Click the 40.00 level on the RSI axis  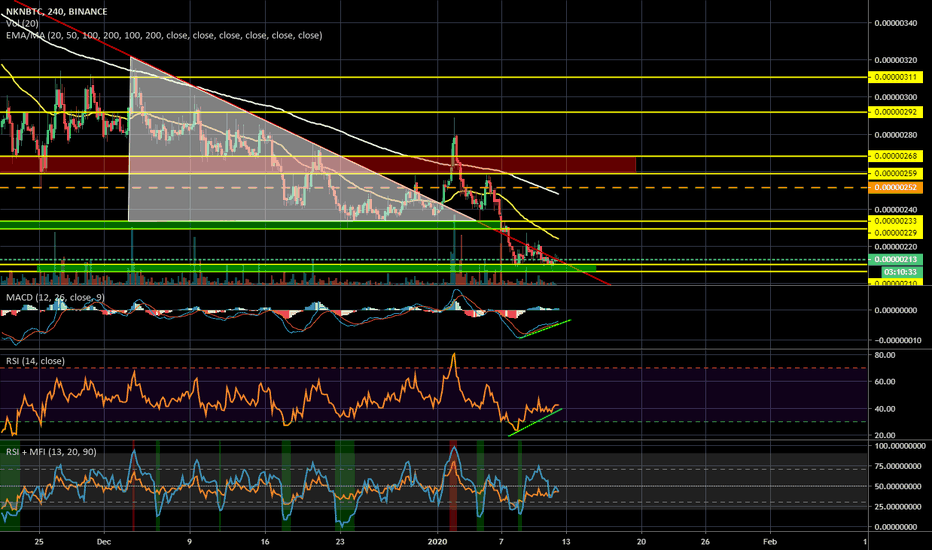[885, 408]
